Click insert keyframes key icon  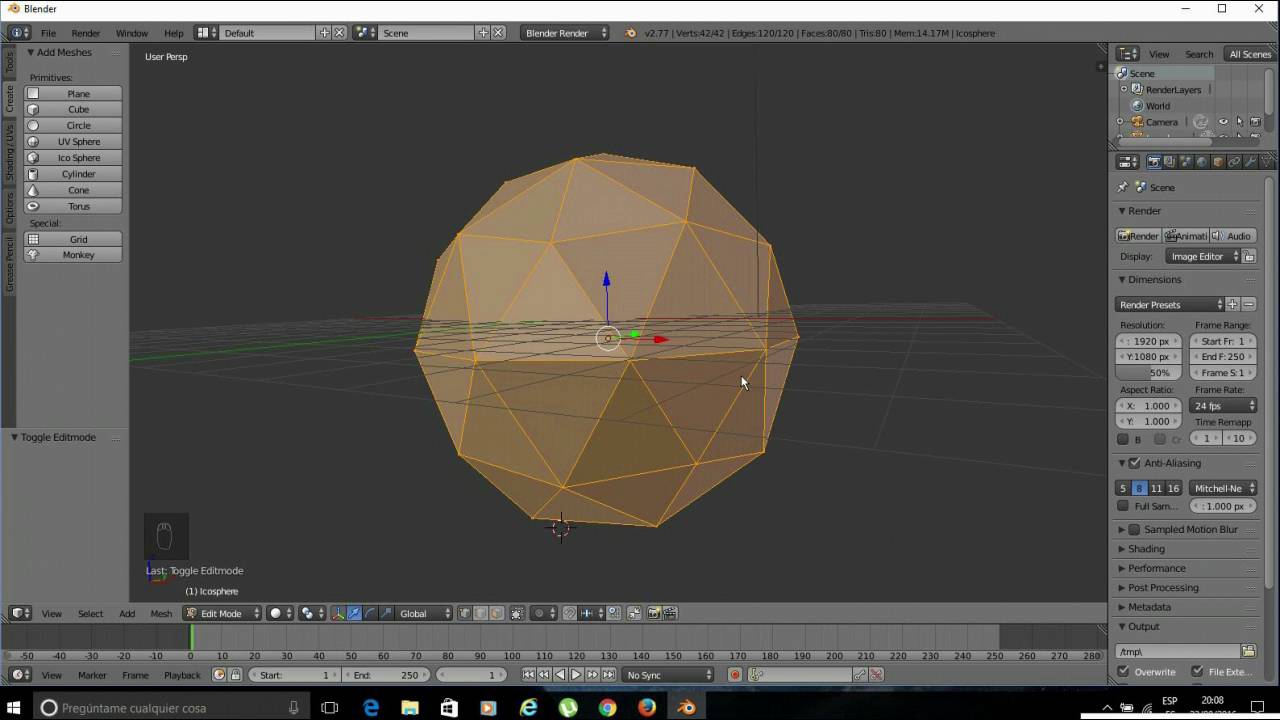[x=860, y=675]
